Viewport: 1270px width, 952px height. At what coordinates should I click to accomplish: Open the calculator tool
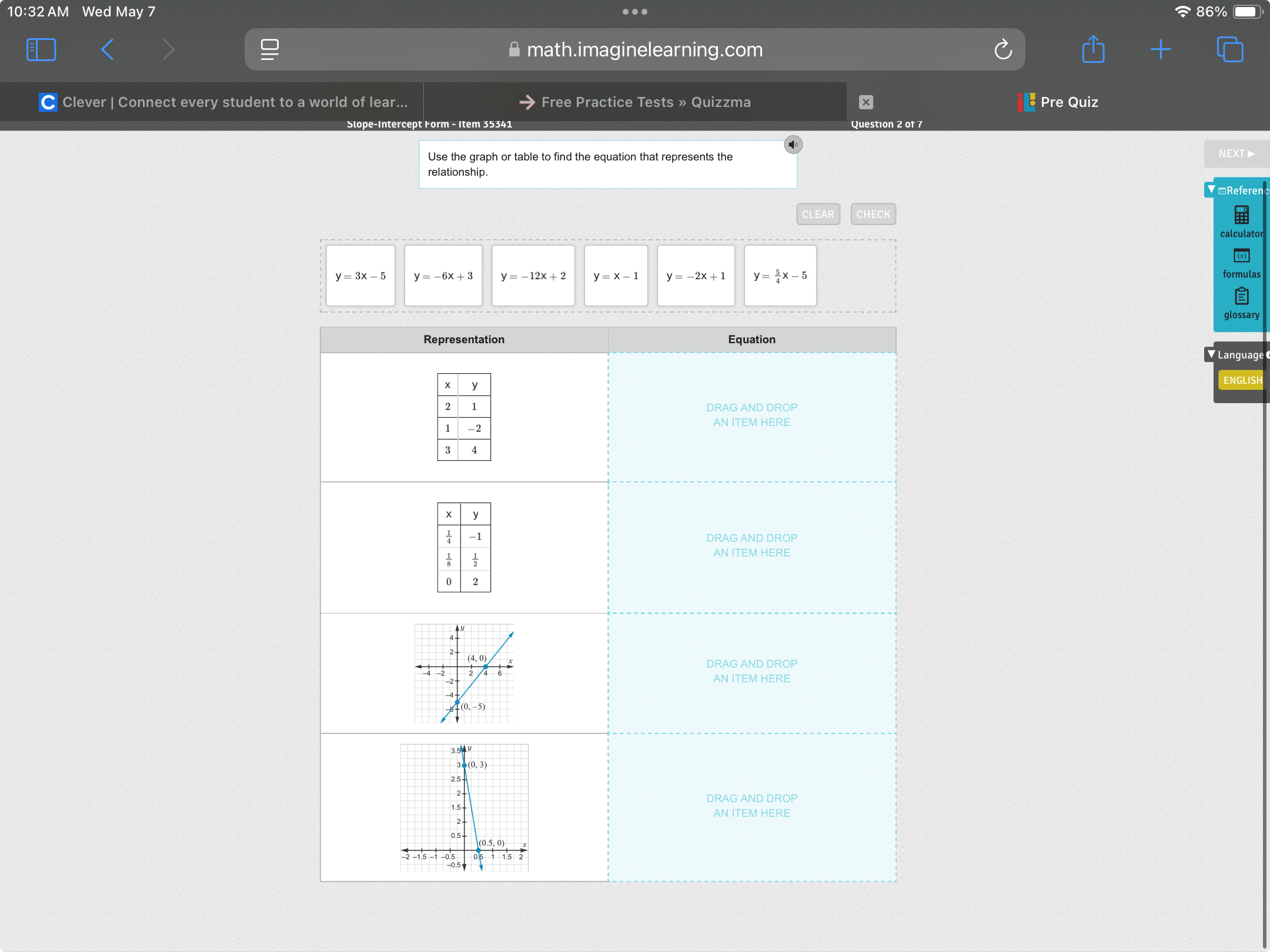[x=1241, y=222]
